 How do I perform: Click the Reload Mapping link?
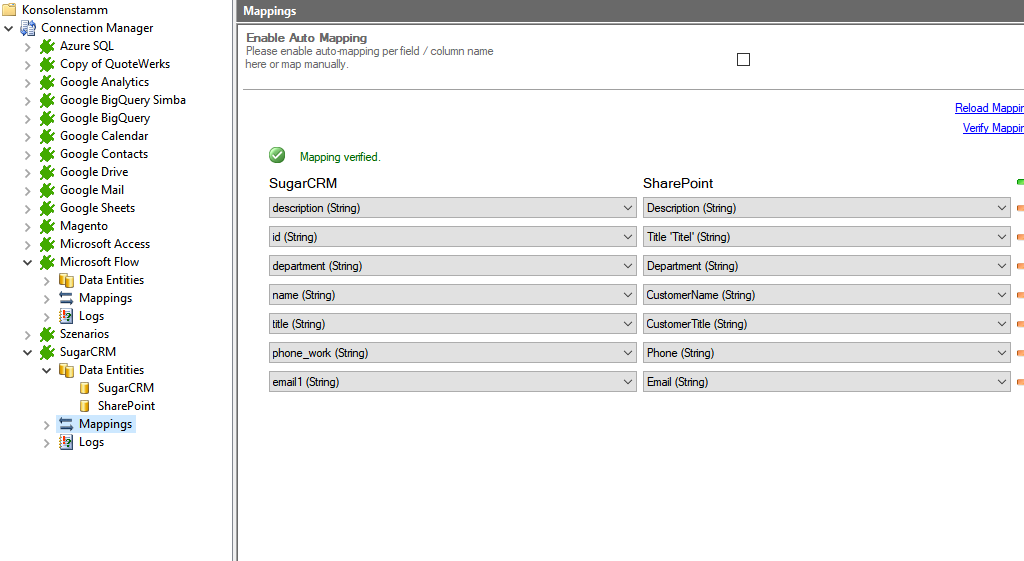click(988, 108)
